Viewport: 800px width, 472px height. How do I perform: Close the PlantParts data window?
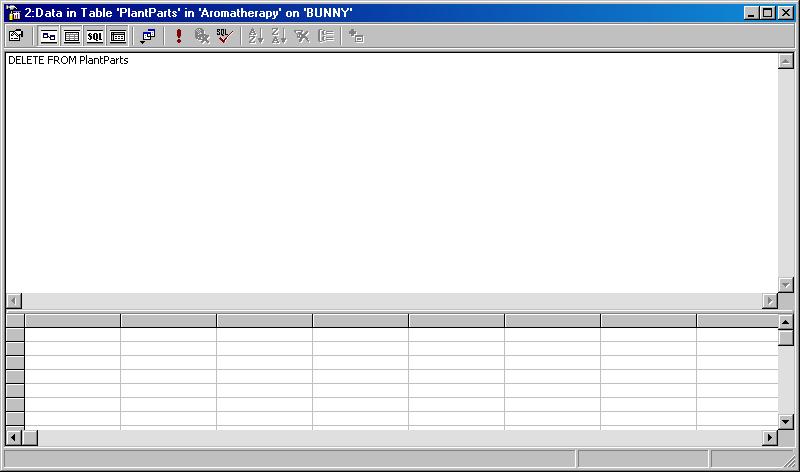(x=786, y=13)
